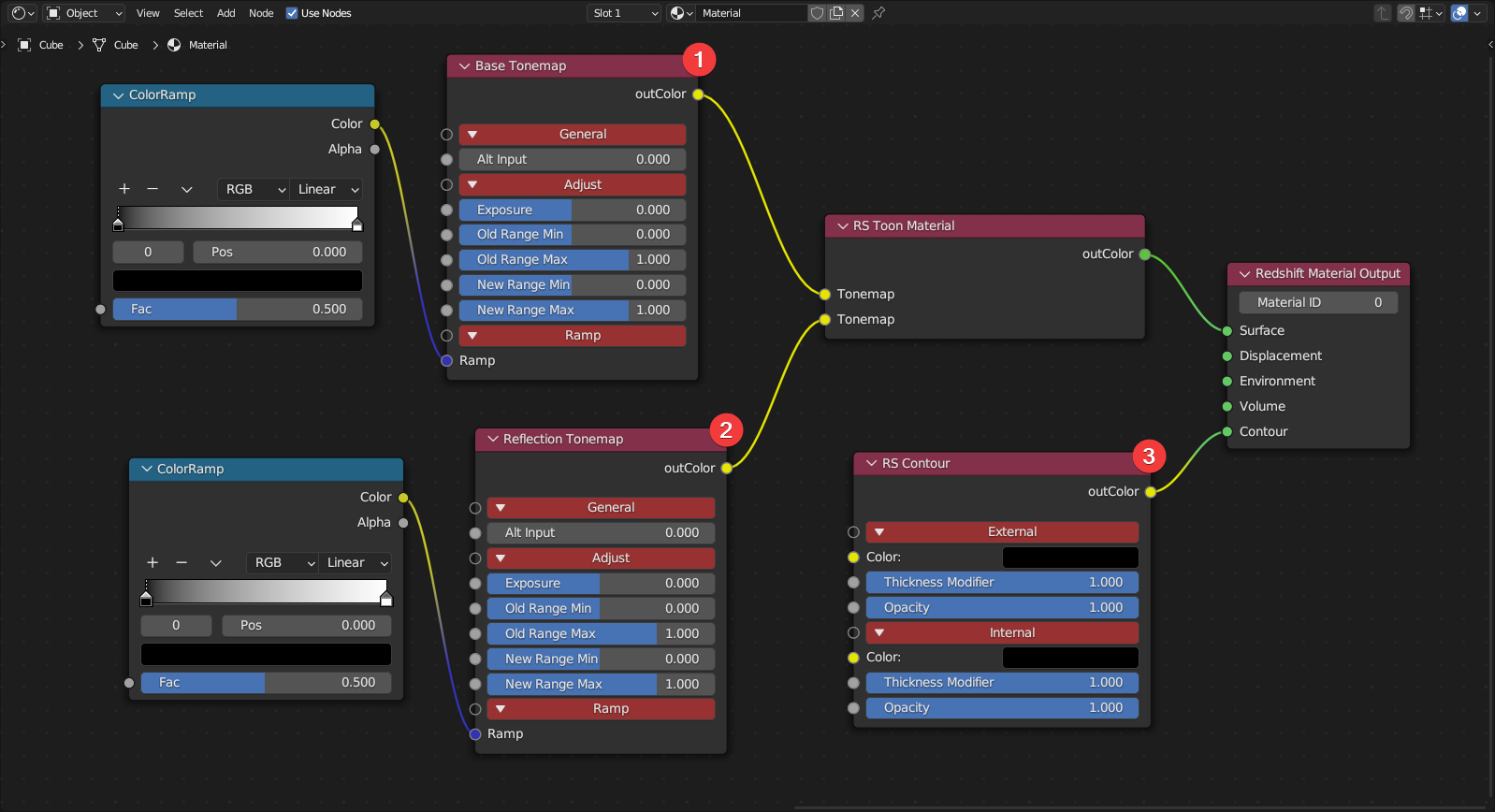The width and height of the screenshot is (1495, 812).
Task: Open the Node menu
Action: [x=261, y=13]
